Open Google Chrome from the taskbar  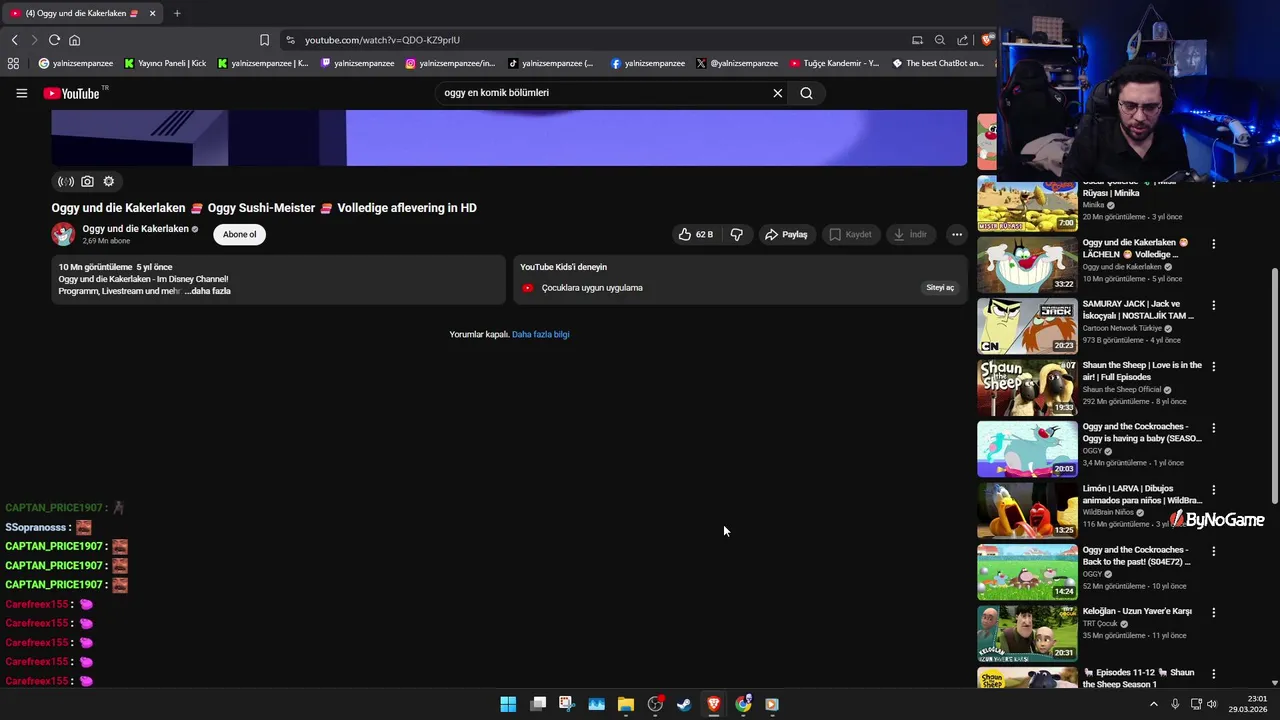click(743, 704)
